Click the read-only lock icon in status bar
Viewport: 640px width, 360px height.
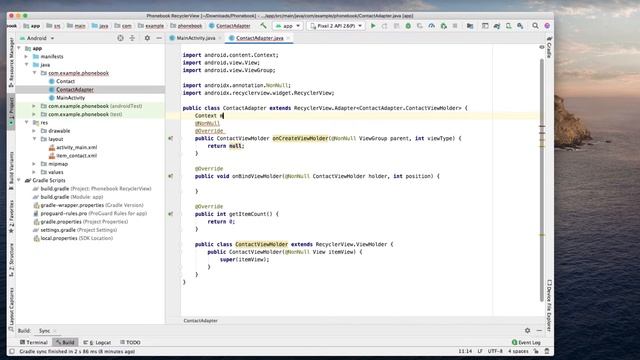click(x=536, y=351)
